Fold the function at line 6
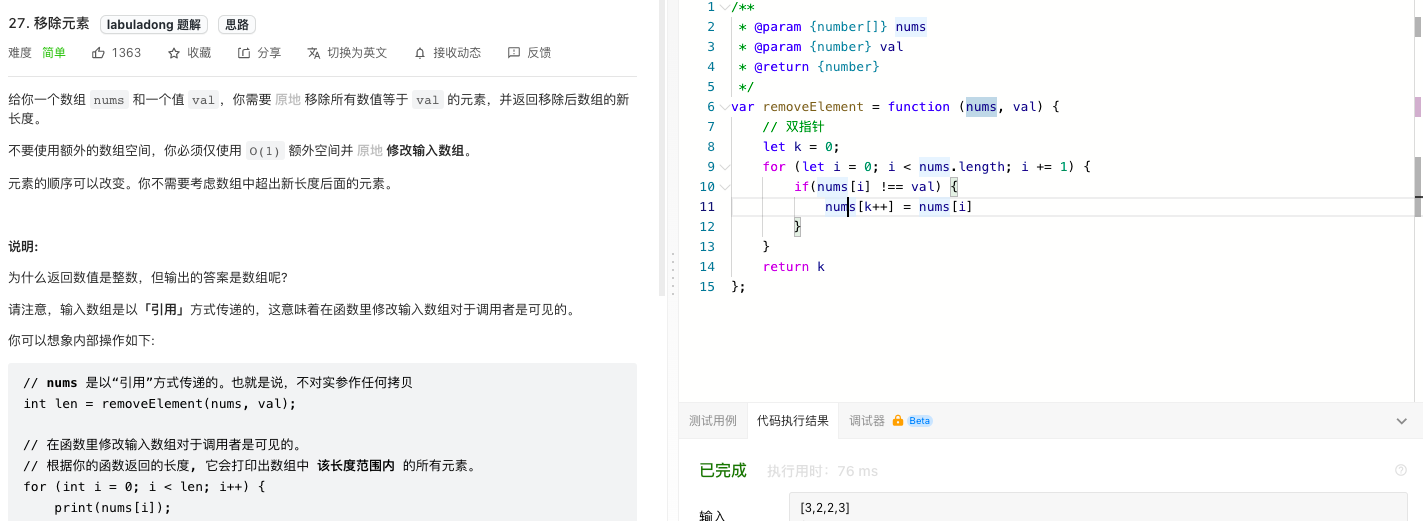This screenshot has height=521, width=1423. click(725, 106)
